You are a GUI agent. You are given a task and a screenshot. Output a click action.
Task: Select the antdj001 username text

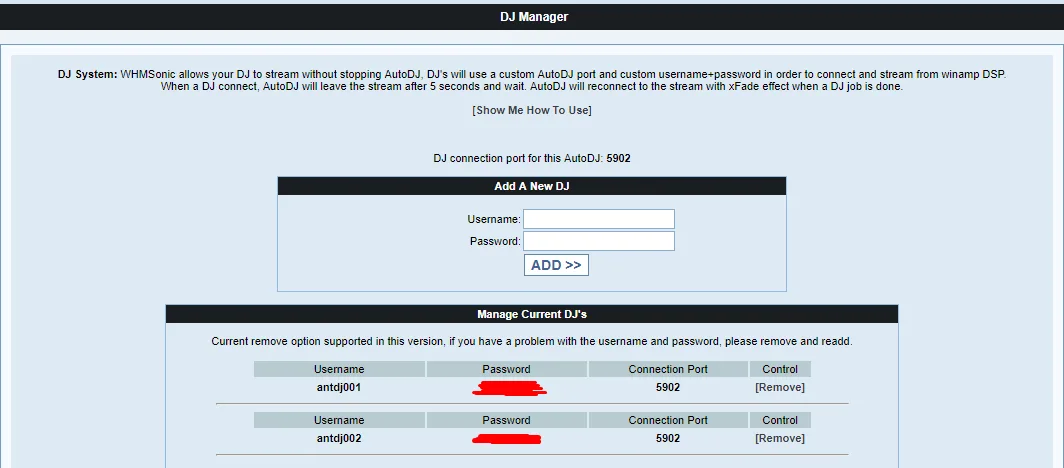pyautogui.click(x=339, y=387)
